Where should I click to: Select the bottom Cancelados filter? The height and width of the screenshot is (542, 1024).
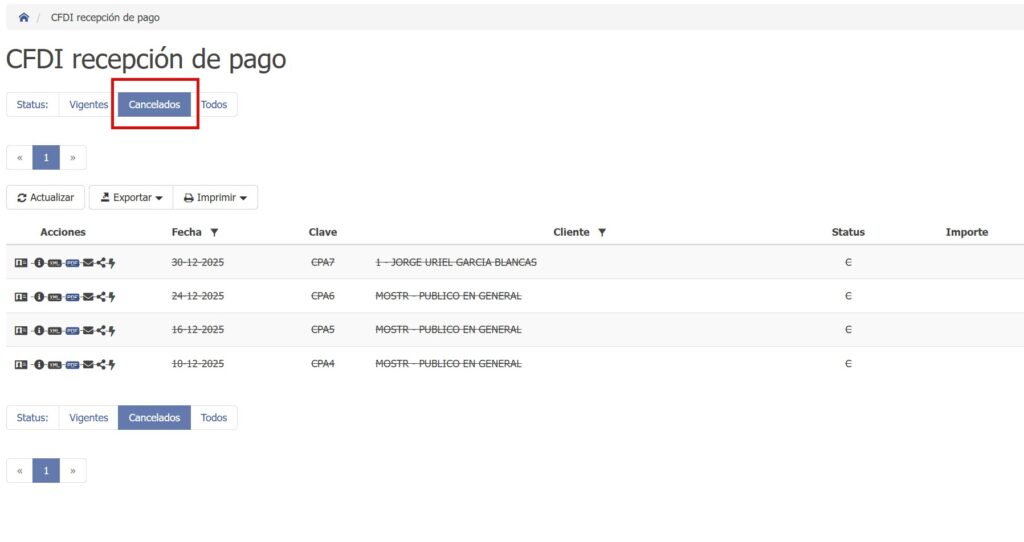pyautogui.click(x=154, y=418)
